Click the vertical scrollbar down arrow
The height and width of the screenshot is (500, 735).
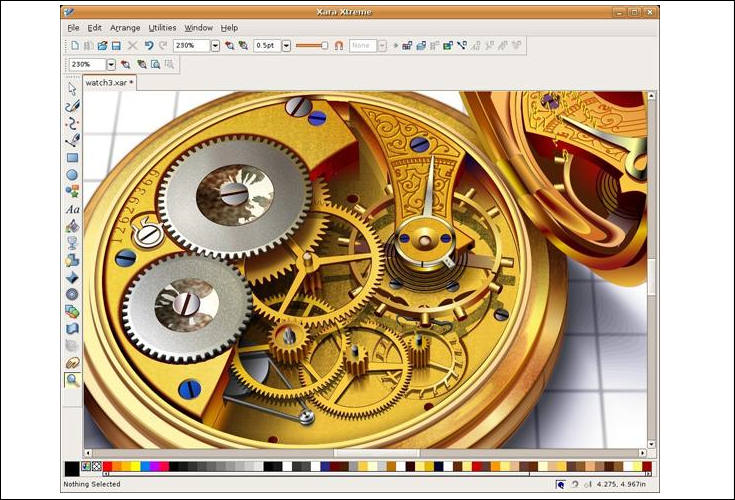pyautogui.click(x=652, y=444)
